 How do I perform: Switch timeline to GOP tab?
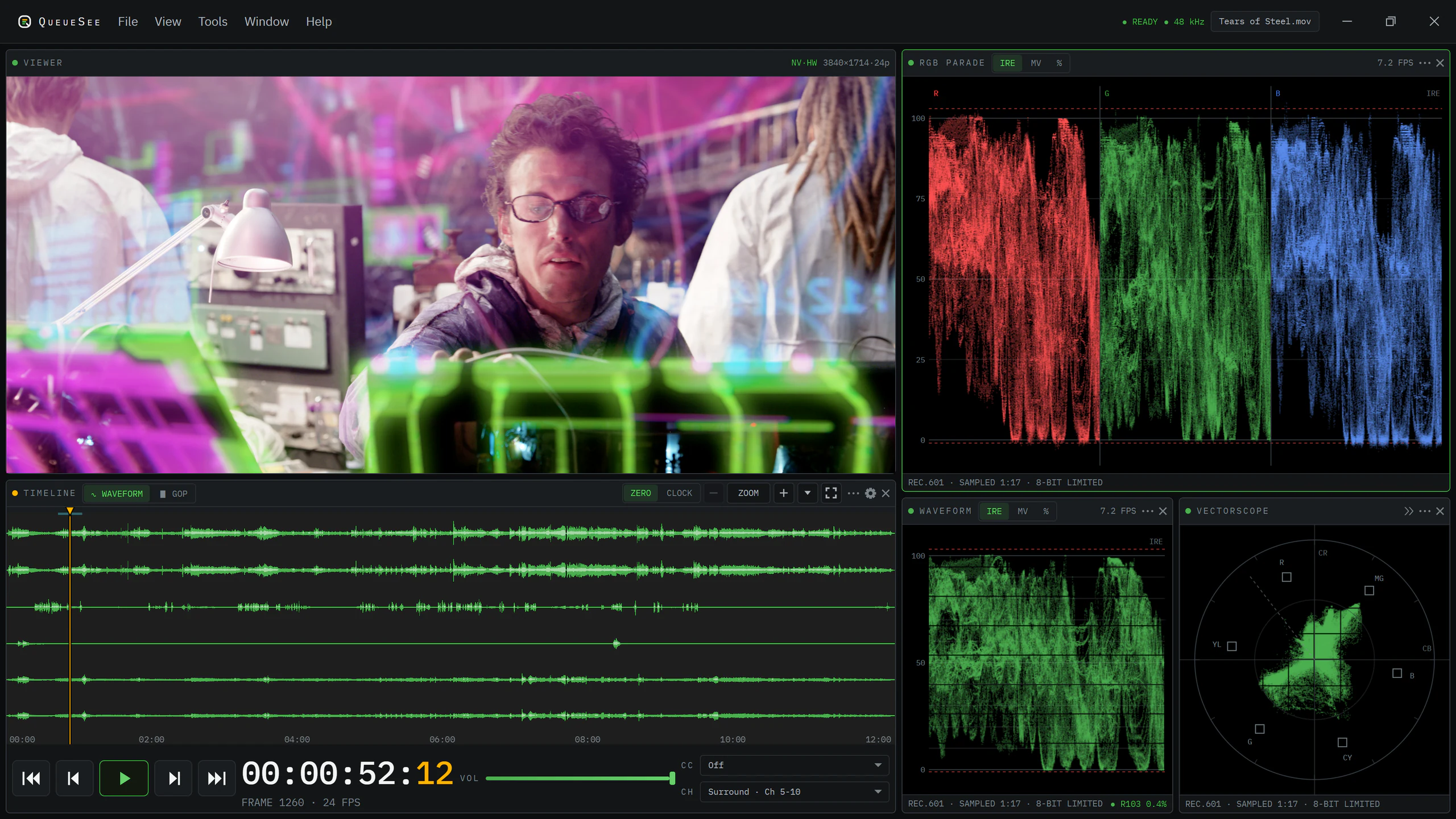pos(174,494)
